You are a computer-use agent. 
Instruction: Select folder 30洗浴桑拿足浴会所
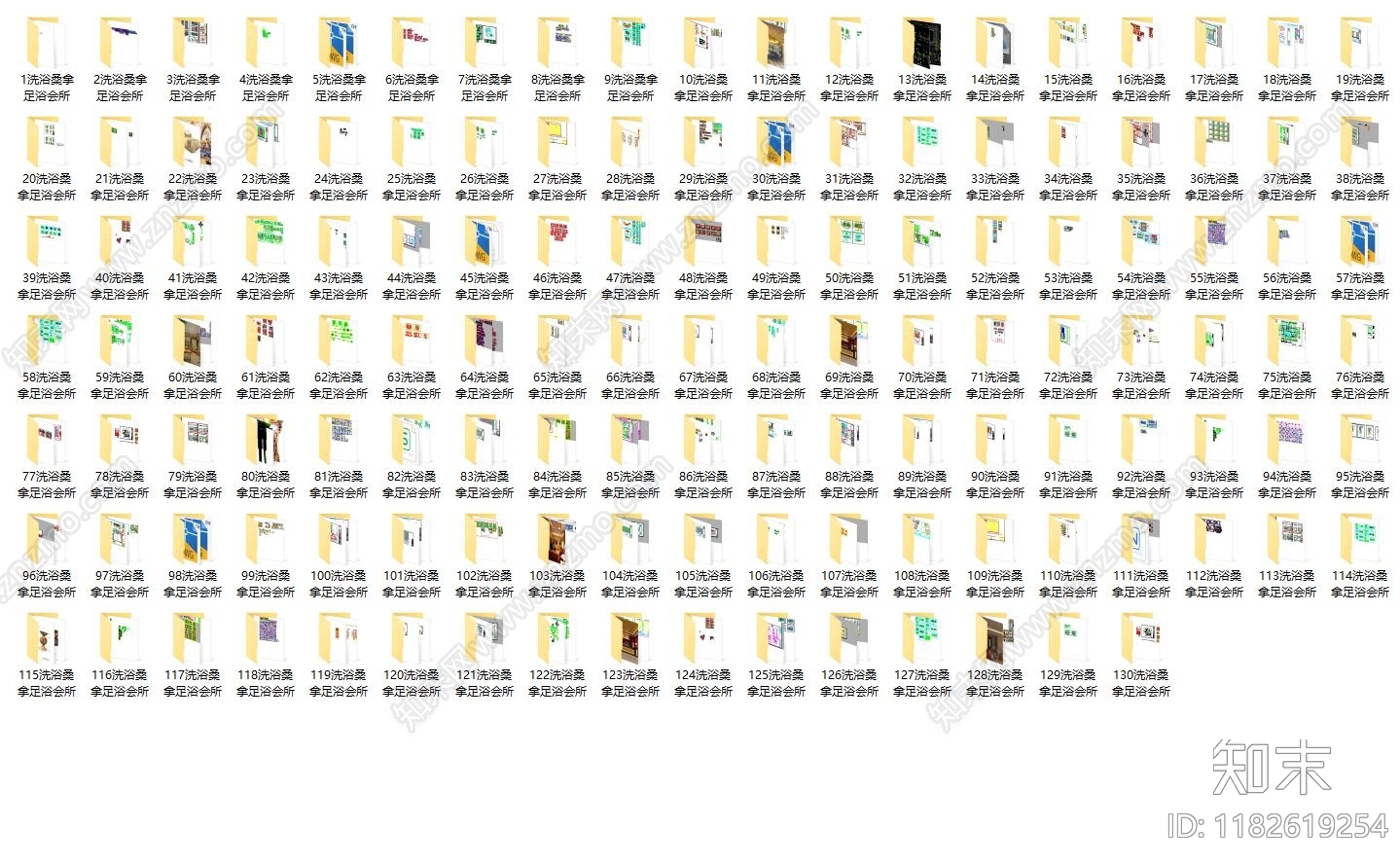click(x=776, y=160)
